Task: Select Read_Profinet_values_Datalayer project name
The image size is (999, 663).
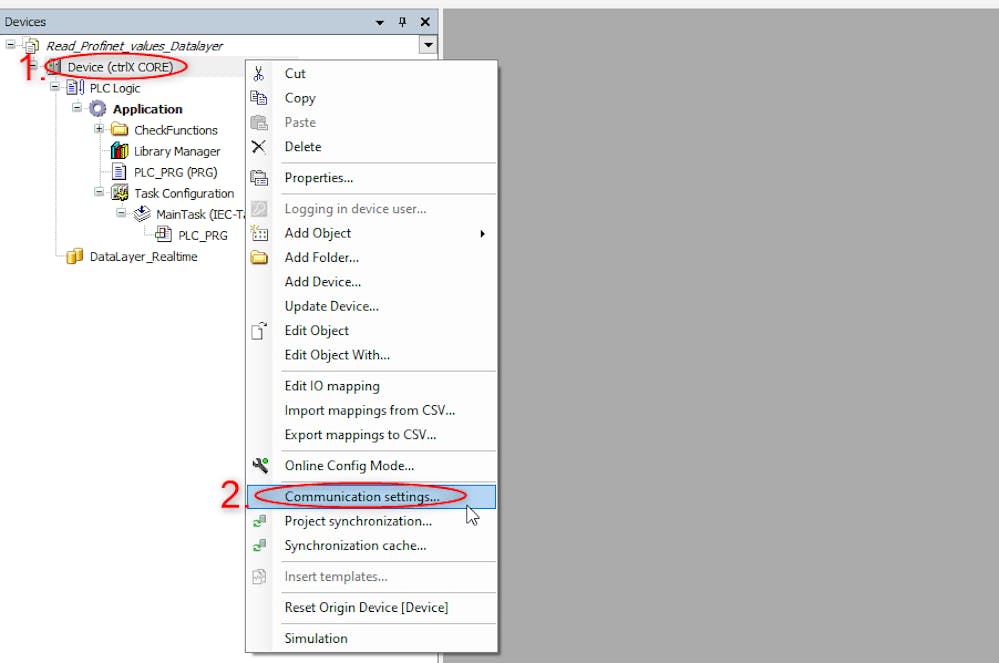Action: coord(134,46)
